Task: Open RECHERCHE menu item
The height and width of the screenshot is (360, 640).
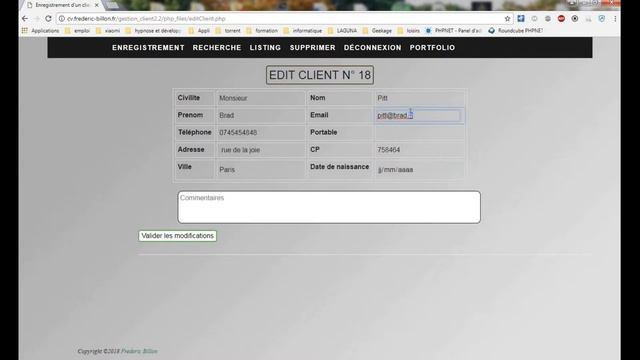Action: 217,48
